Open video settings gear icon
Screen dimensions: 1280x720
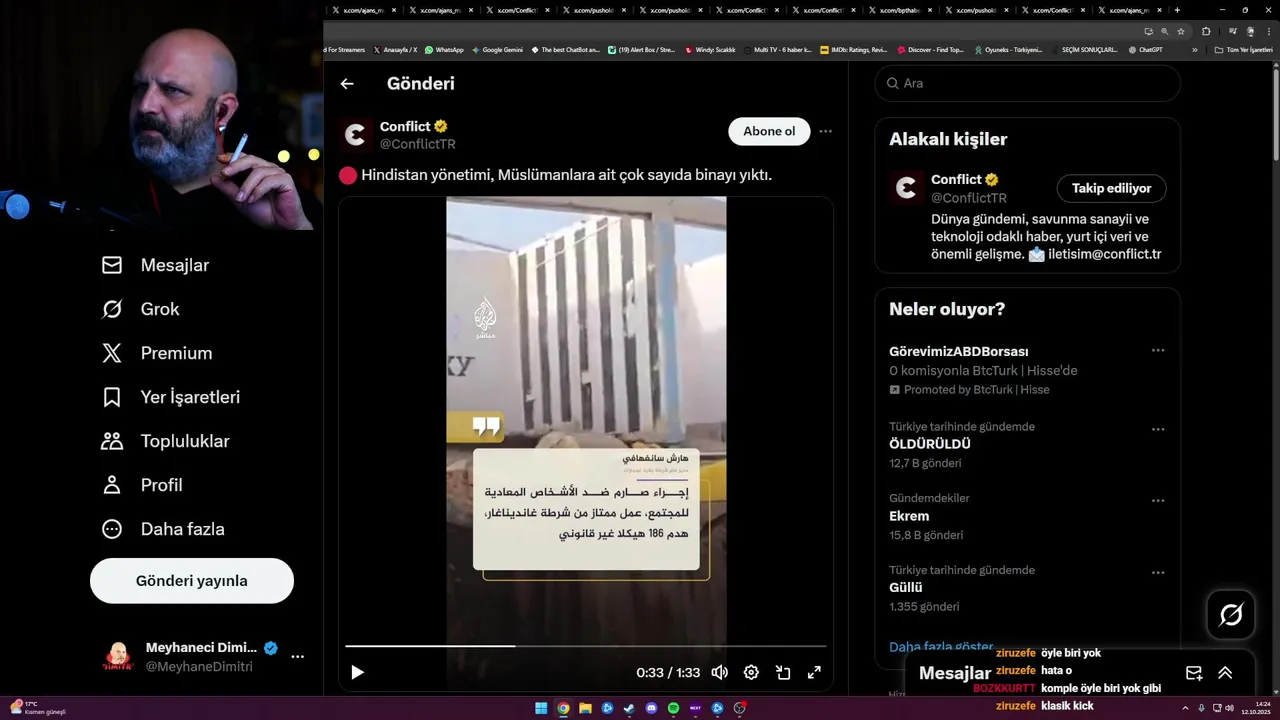(751, 673)
